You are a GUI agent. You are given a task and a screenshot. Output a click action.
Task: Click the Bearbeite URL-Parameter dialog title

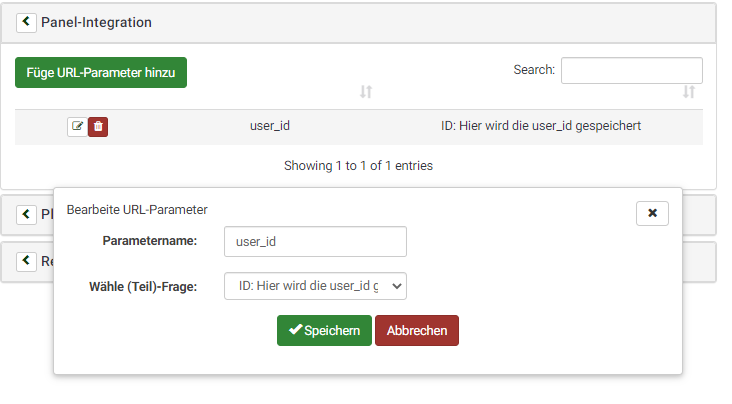pyautogui.click(x=137, y=210)
